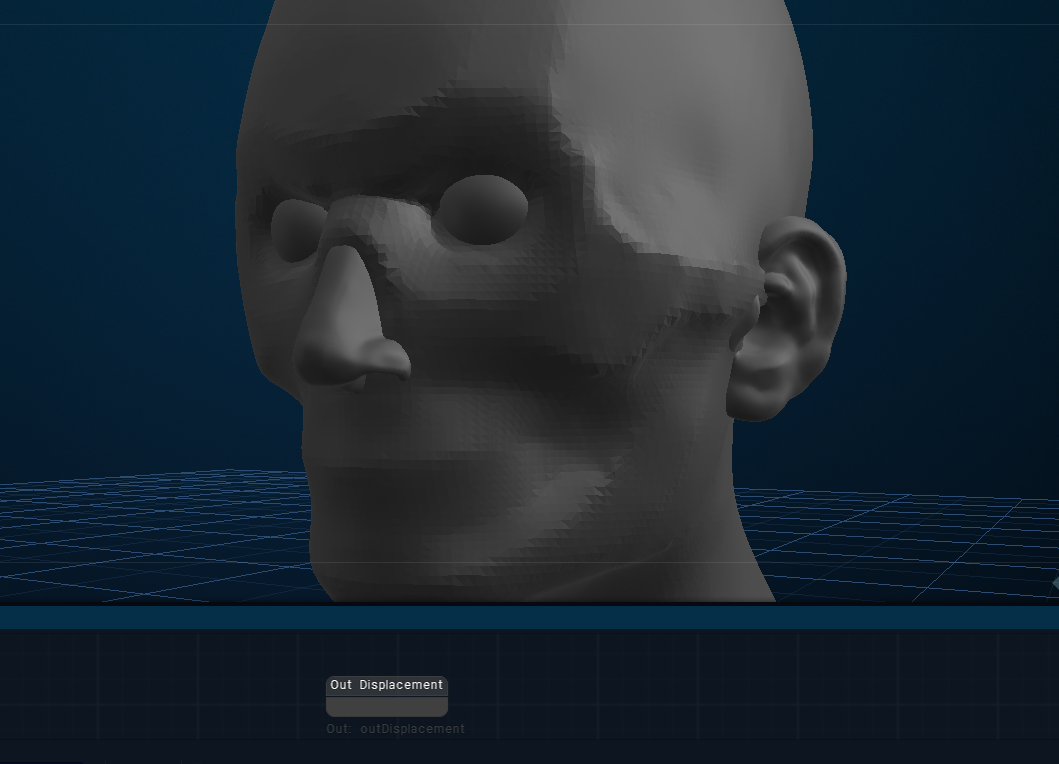
Task: Select the Out Displacement node title
Action: pyautogui.click(x=386, y=685)
